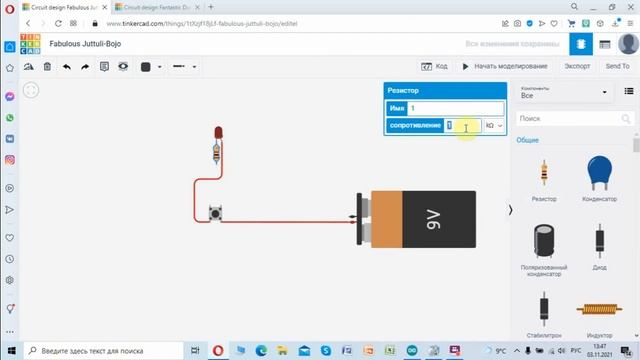This screenshot has height=360, width=640.
Task: Toggle components list view icon
Action: point(629,91)
